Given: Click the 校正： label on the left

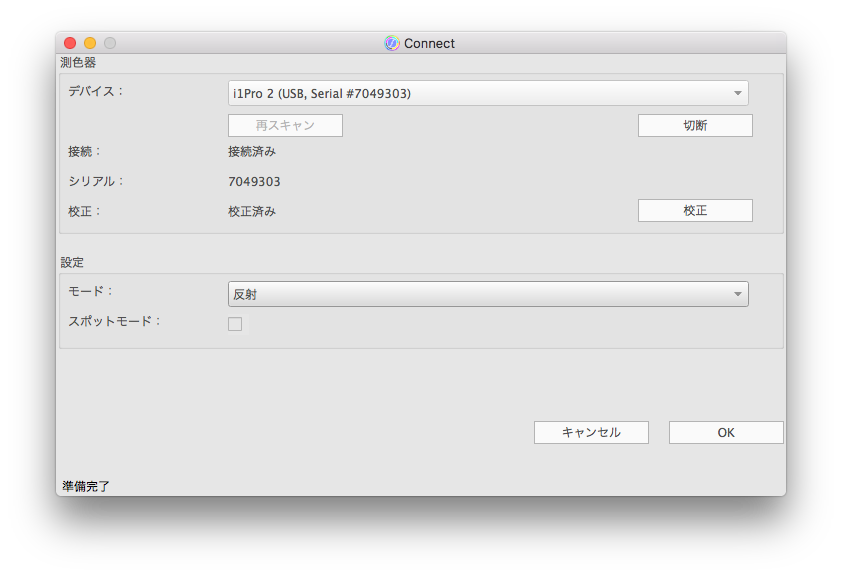Looking at the screenshot, I should [x=84, y=212].
